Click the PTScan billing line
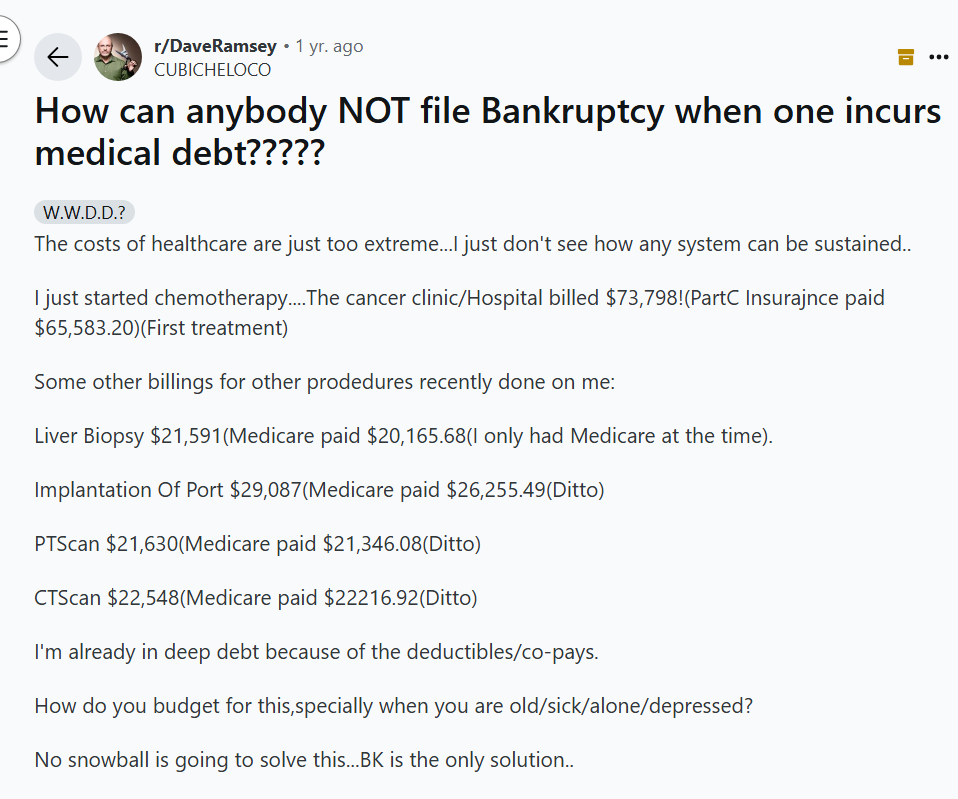Screen dimensions: 958x799 click(257, 544)
